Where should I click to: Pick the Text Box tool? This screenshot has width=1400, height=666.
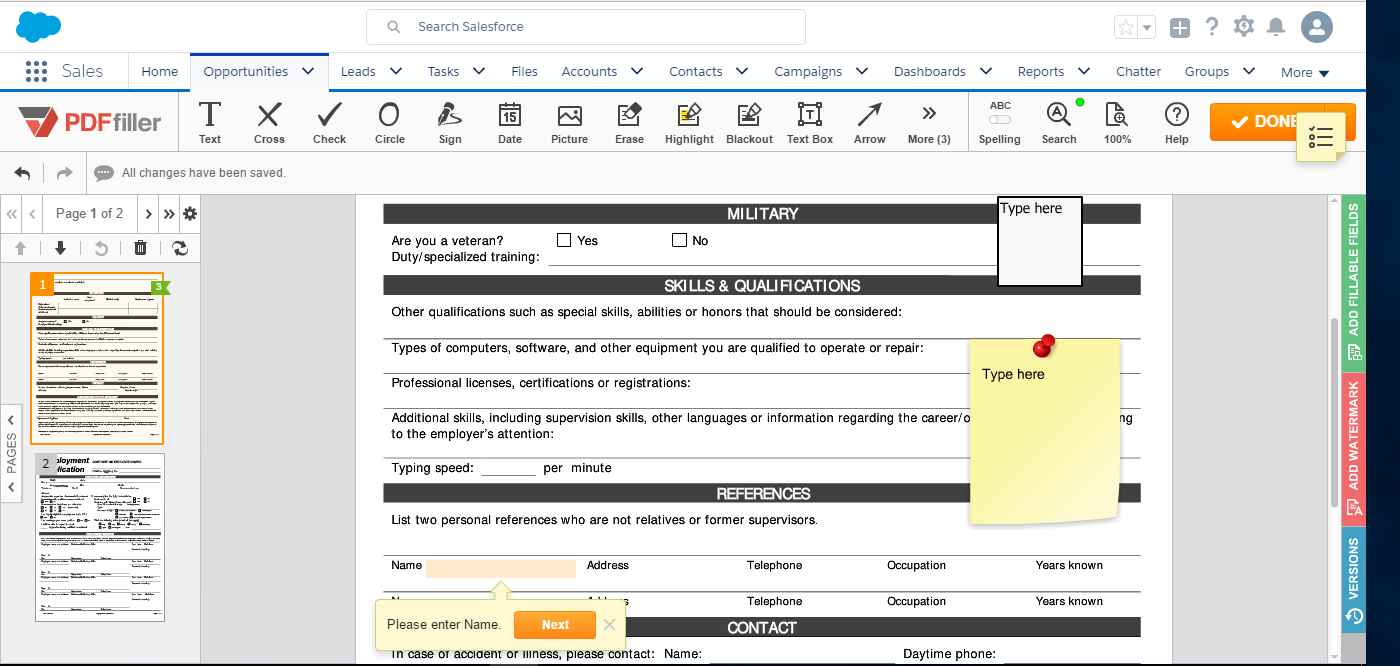pos(810,123)
